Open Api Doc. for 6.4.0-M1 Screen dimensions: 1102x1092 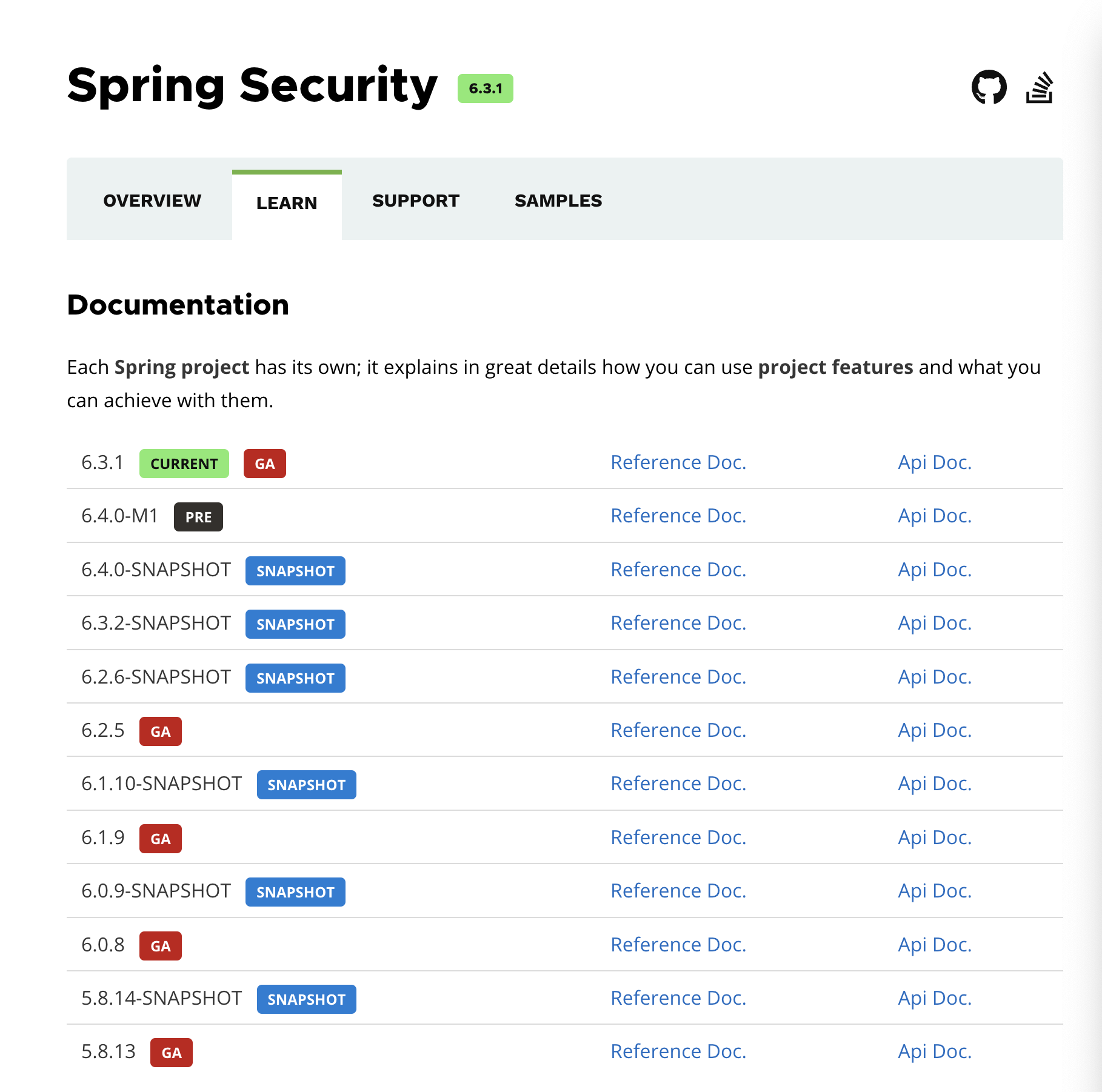[x=935, y=516]
